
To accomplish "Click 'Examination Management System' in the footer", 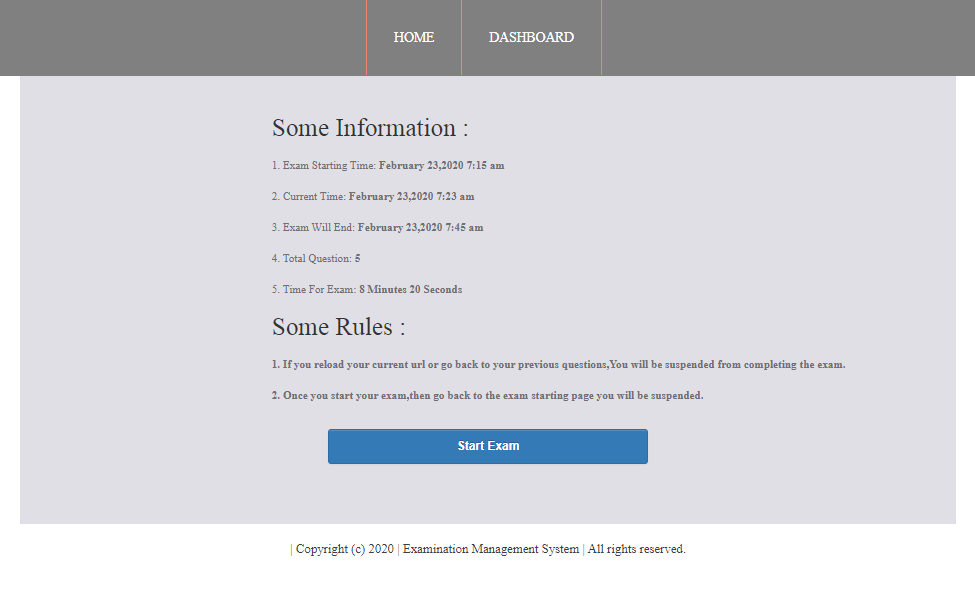I will coord(490,549).
